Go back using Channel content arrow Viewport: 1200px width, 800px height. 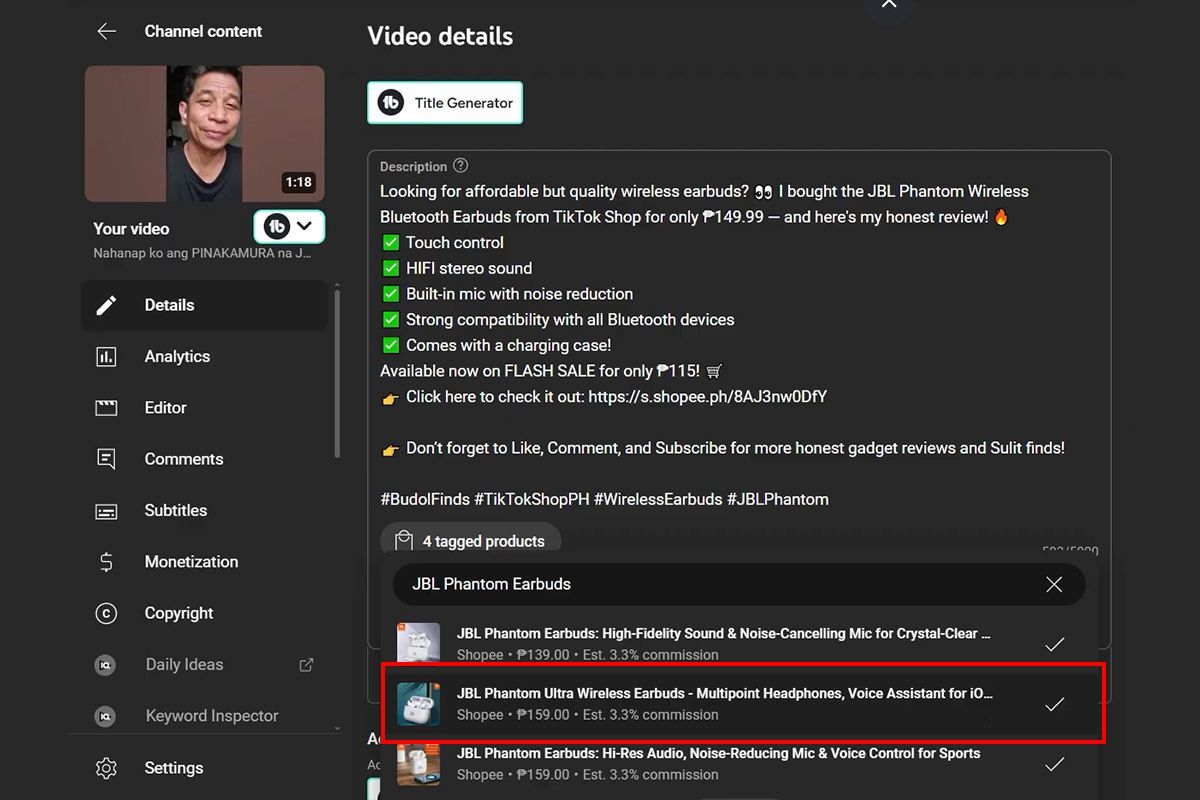click(x=107, y=31)
